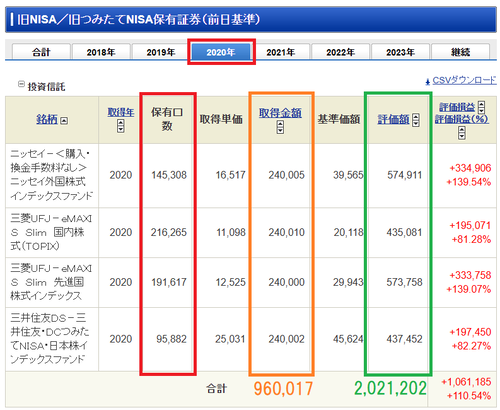
Task: Click the 取得金額 value 240,010
Action: point(287,232)
